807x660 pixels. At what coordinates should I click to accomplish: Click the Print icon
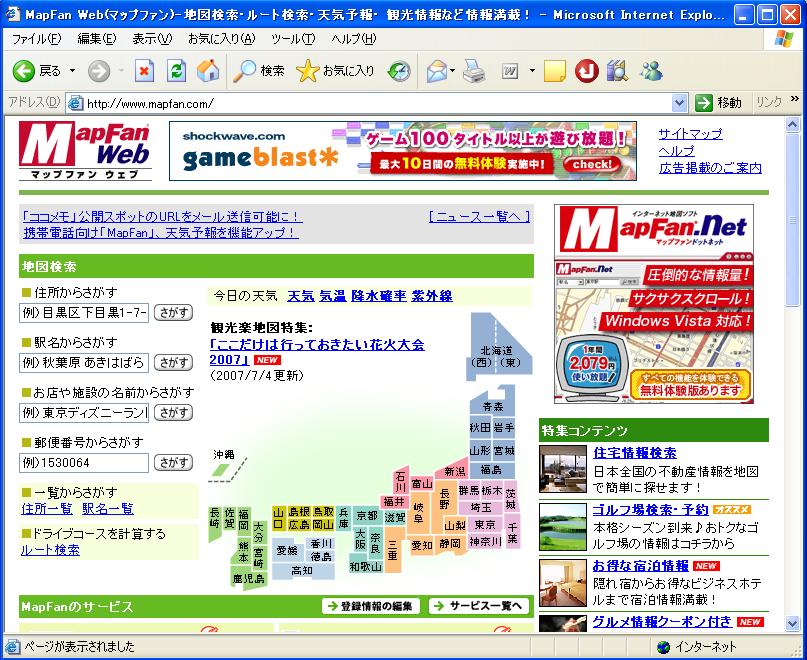[473, 71]
